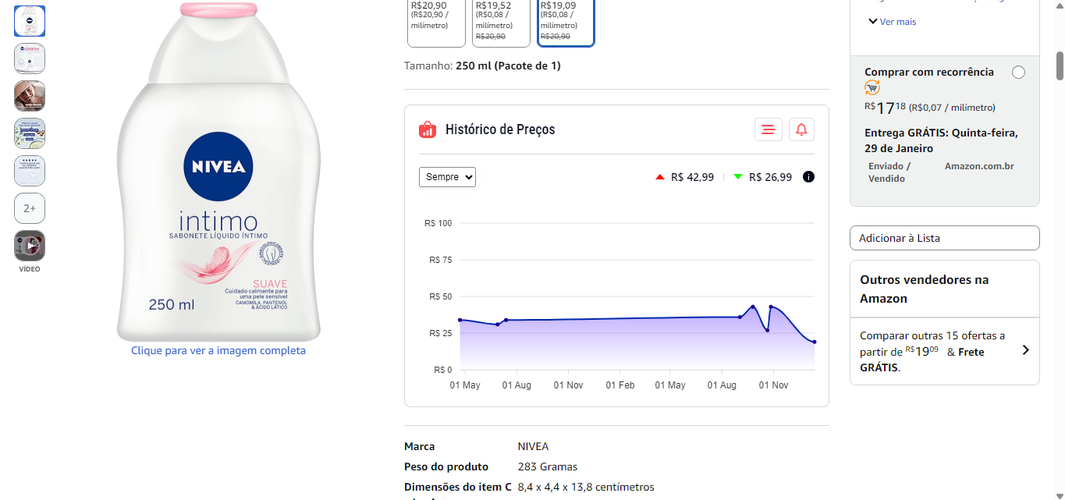
Task: Click the price info circle icon
Action: pyautogui.click(x=808, y=177)
